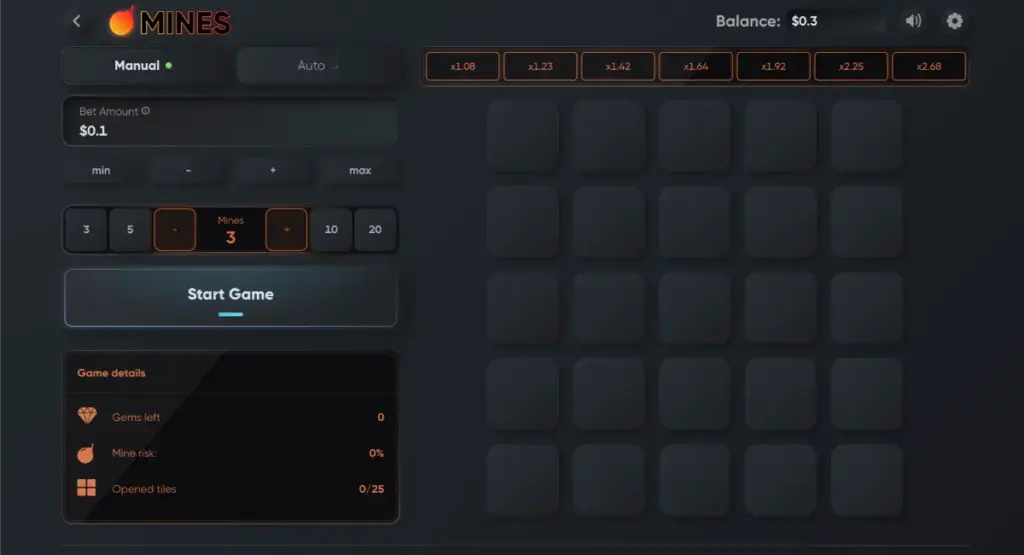Click the back arrow icon
Screen dimensions: 1024x555
(77, 20)
